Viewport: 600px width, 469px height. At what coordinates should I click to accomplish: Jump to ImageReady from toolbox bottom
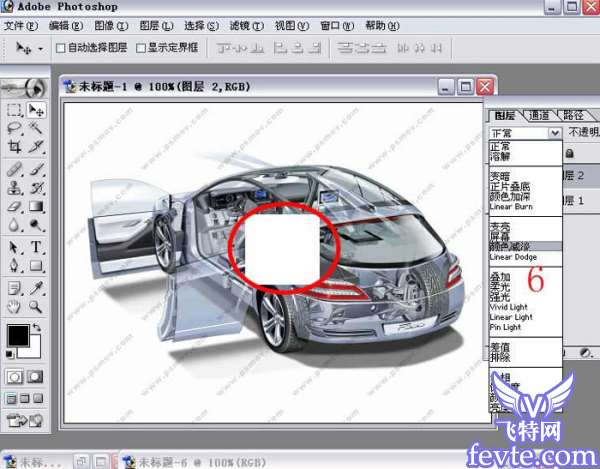click(x=25, y=421)
